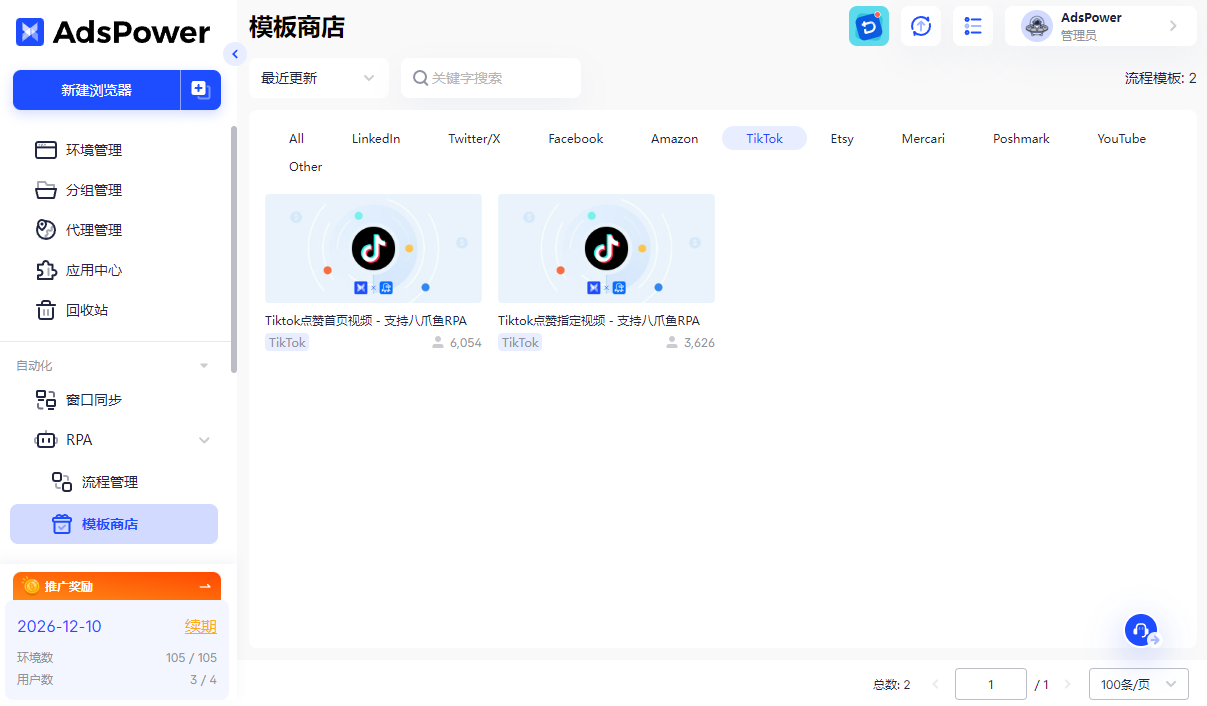Open 应用中心 in the sidebar
Image resolution: width=1207 pixels, height=706 pixels.
coord(94,270)
